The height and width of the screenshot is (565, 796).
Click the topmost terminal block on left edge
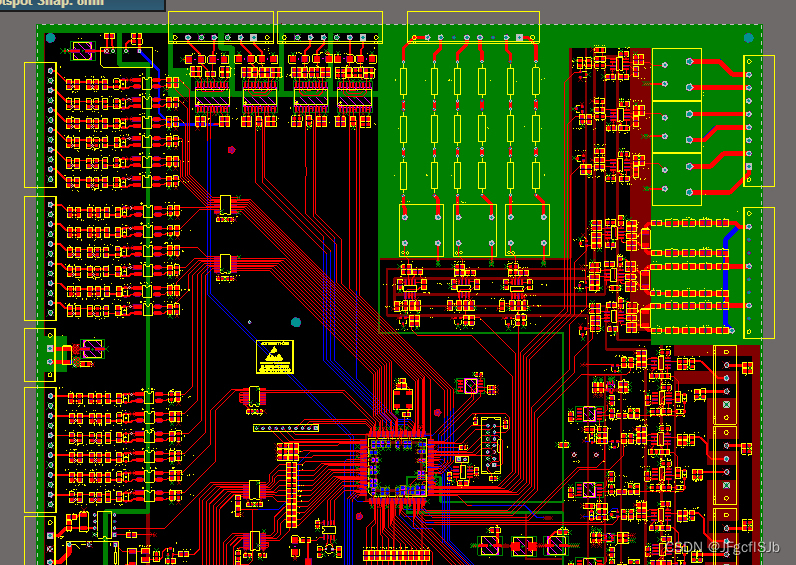tap(41, 125)
